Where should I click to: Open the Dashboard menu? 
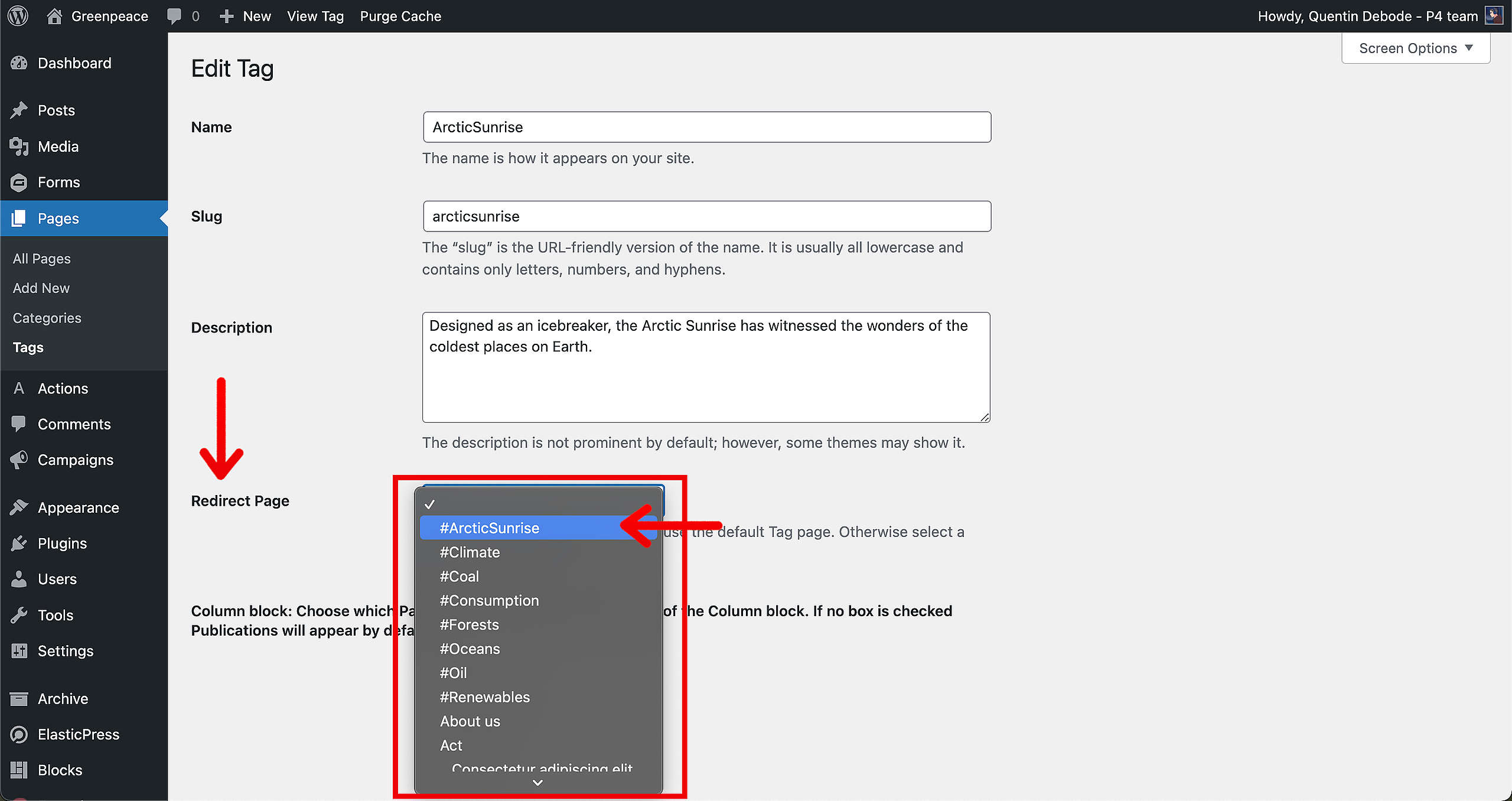click(x=84, y=63)
